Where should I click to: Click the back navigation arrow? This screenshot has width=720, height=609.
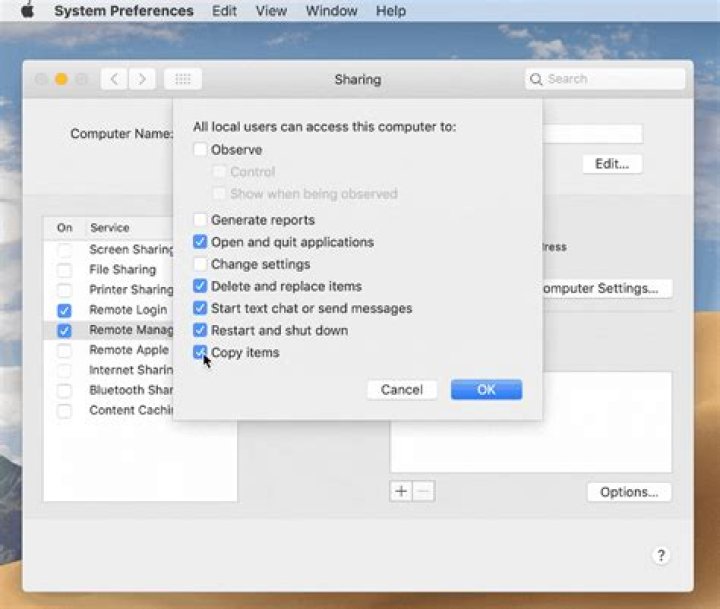(x=114, y=79)
